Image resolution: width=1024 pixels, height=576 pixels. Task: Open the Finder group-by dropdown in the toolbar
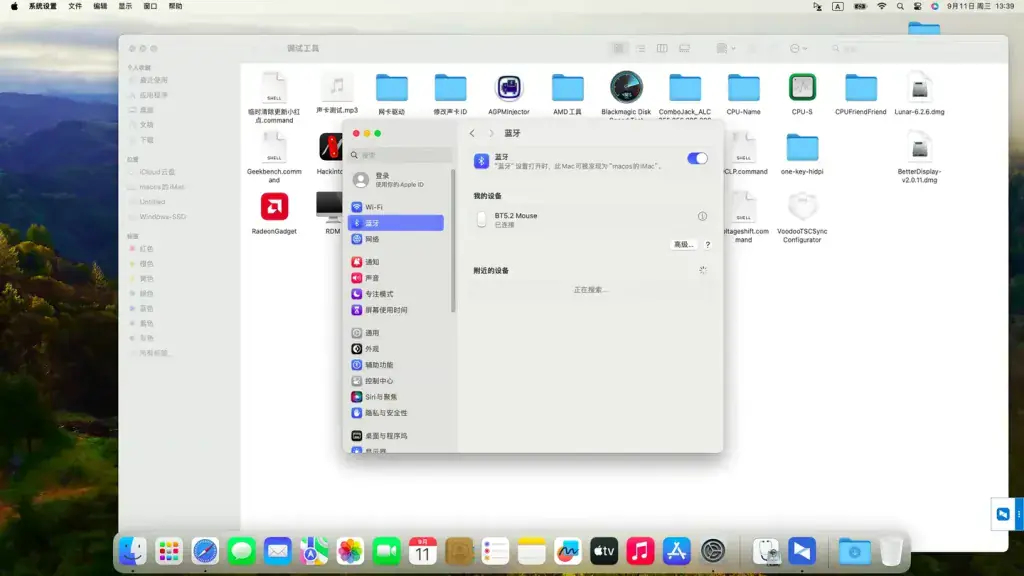[x=725, y=48]
